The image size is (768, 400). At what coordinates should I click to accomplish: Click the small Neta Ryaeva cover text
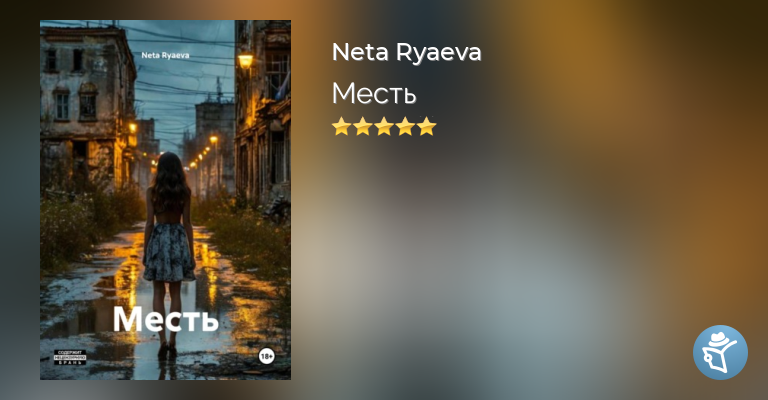click(165, 55)
